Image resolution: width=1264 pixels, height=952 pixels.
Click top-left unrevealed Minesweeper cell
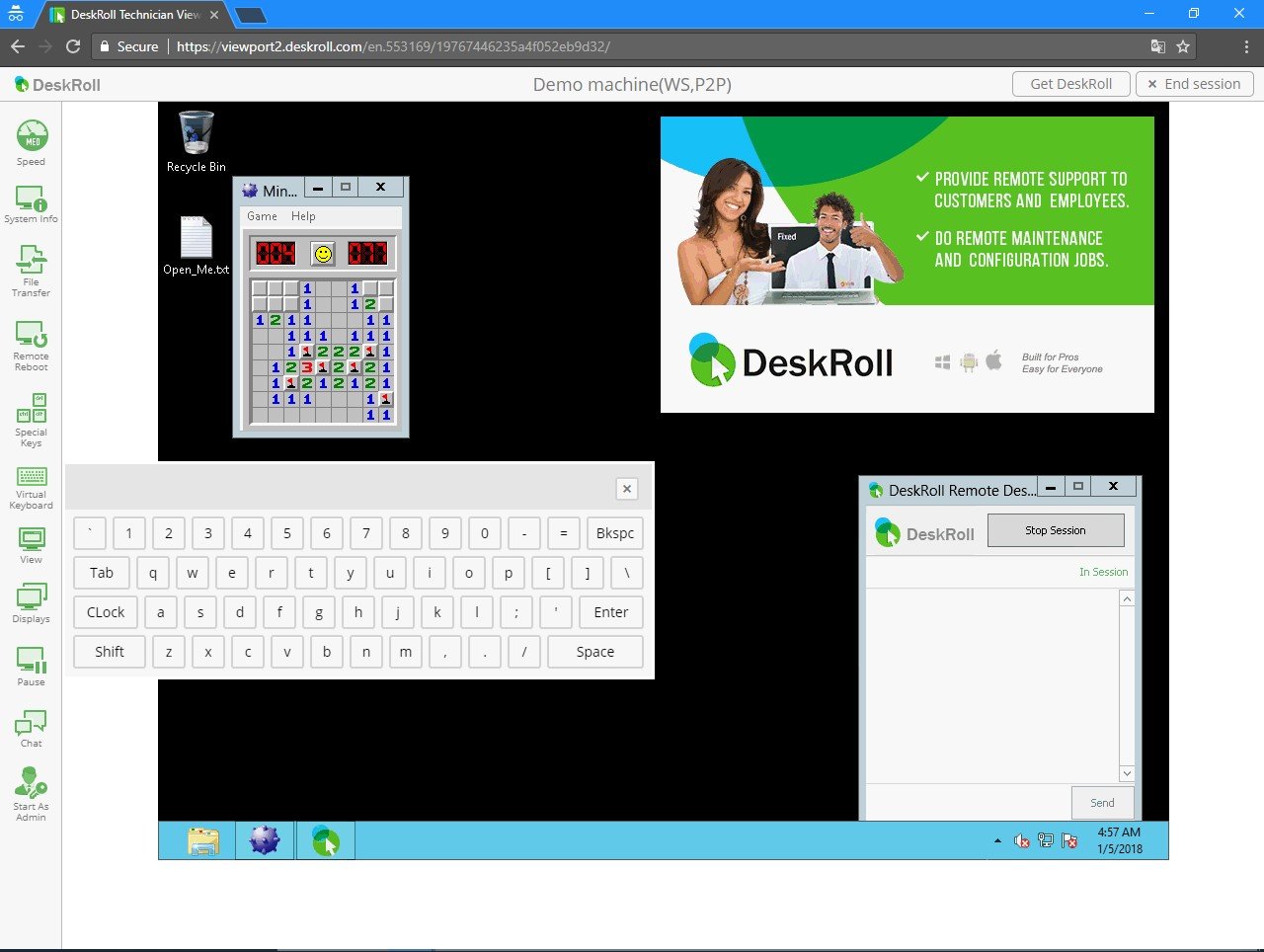click(260, 288)
